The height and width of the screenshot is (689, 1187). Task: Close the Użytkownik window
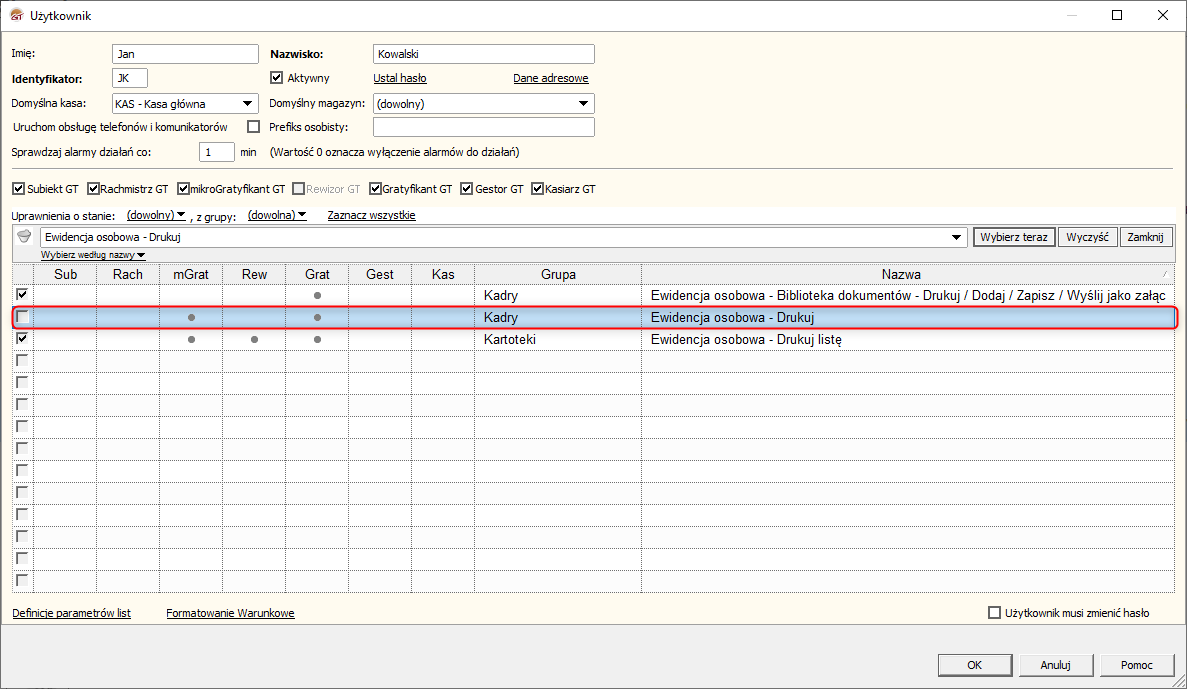pyautogui.click(x=1163, y=15)
